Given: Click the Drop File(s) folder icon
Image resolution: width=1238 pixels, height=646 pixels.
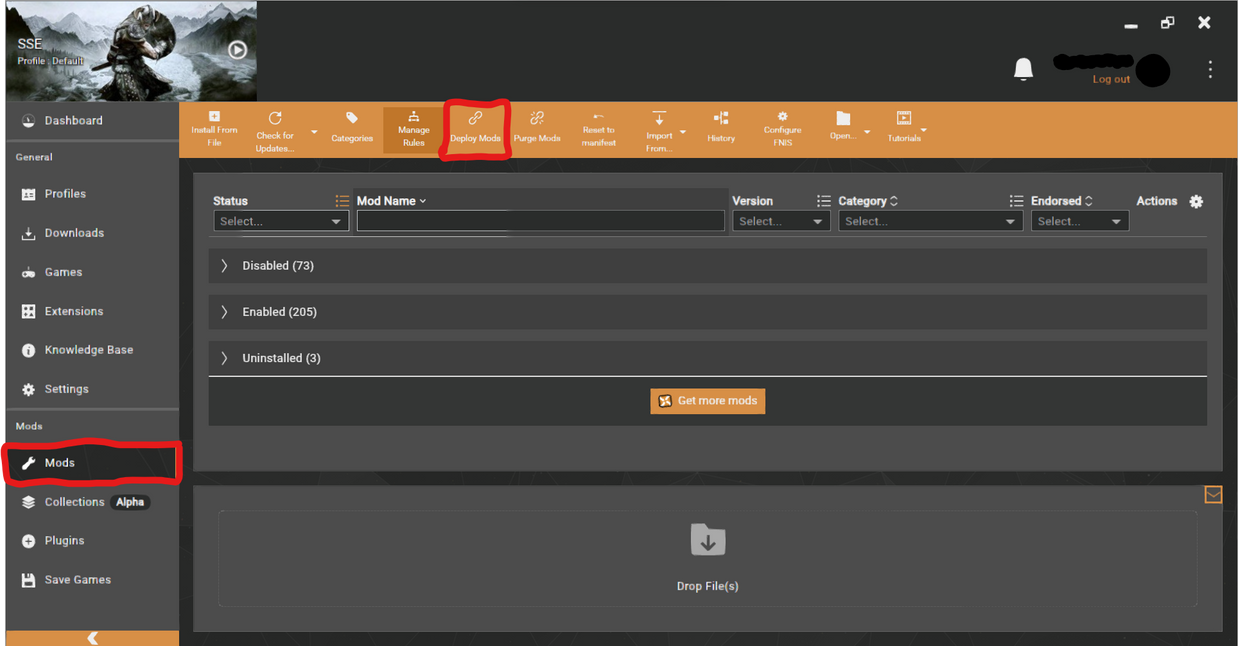Looking at the screenshot, I should [708, 540].
